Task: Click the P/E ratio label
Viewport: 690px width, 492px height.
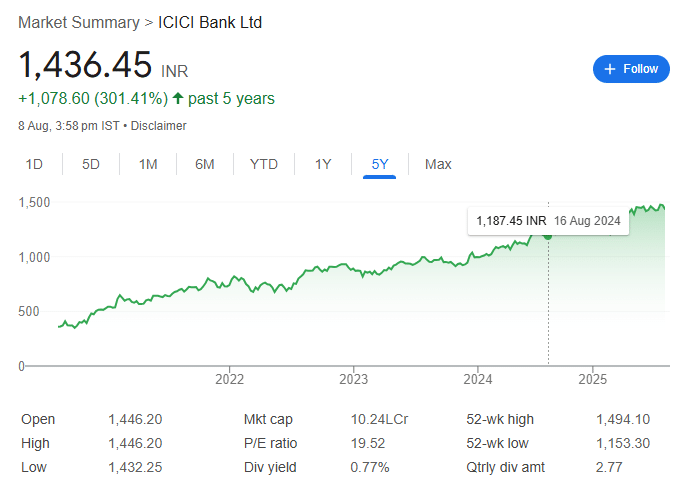Action: [x=270, y=443]
